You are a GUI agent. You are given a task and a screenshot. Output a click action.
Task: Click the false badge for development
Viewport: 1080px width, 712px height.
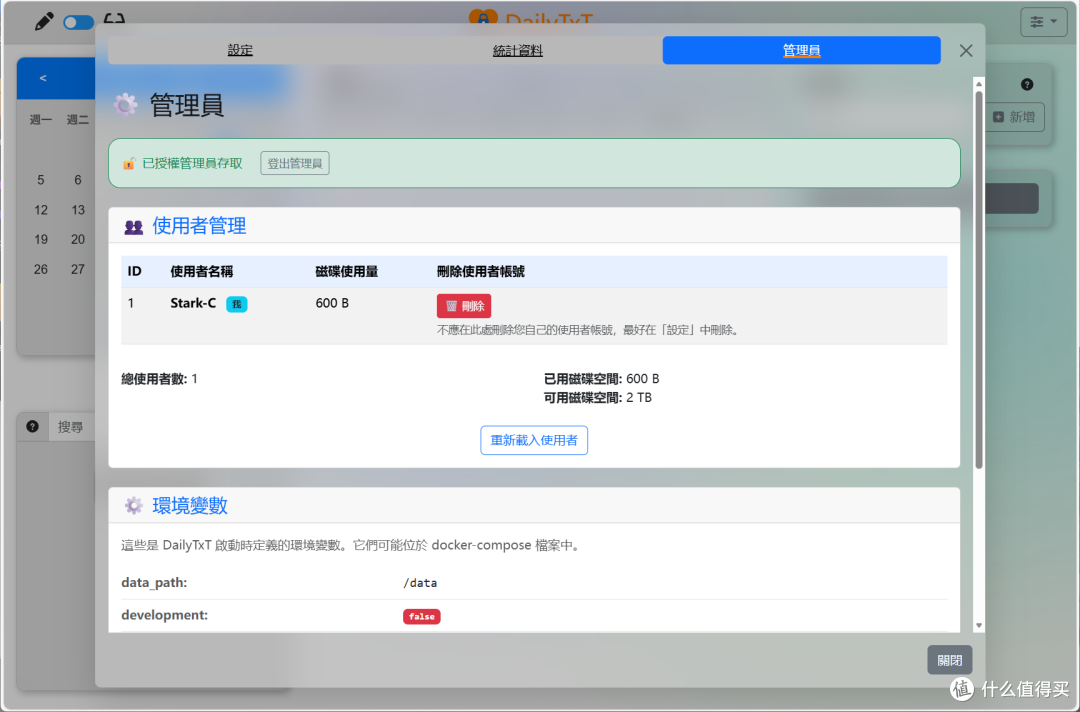coord(422,616)
